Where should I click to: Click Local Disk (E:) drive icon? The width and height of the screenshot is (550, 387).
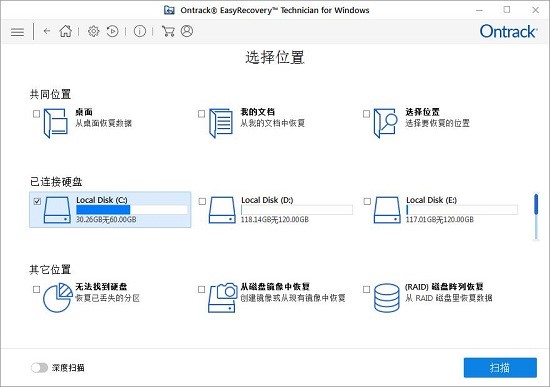[387, 210]
